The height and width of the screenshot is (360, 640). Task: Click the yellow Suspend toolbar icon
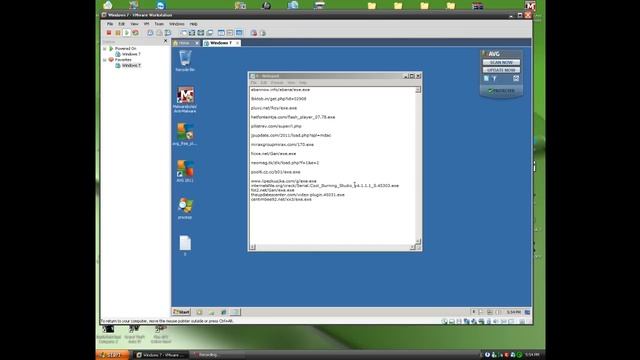(118, 33)
